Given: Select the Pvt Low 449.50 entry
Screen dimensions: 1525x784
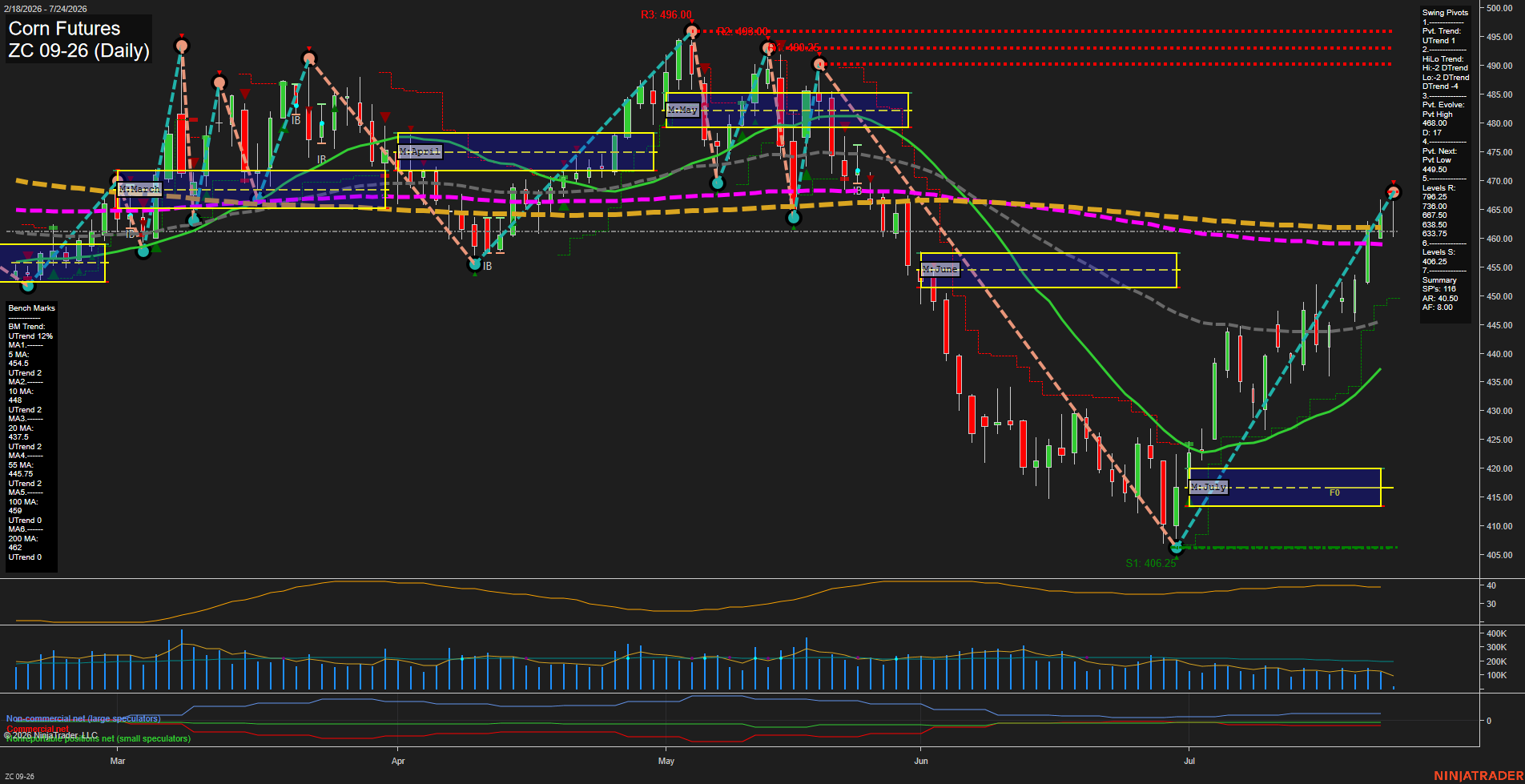Looking at the screenshot, I should point(1437,165).
